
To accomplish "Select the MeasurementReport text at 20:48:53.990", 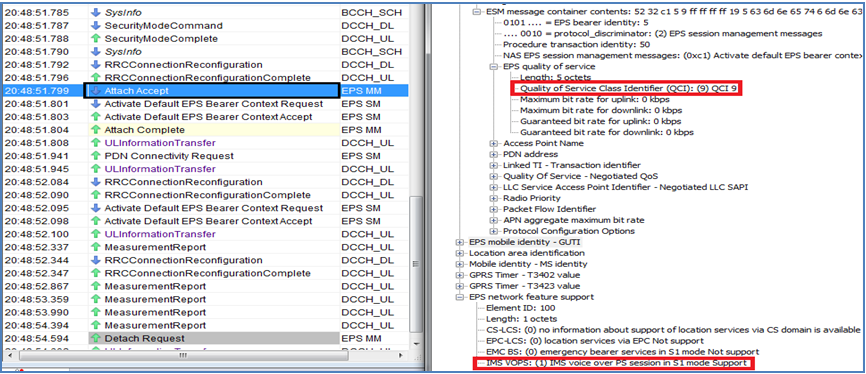I will point(155,312).
